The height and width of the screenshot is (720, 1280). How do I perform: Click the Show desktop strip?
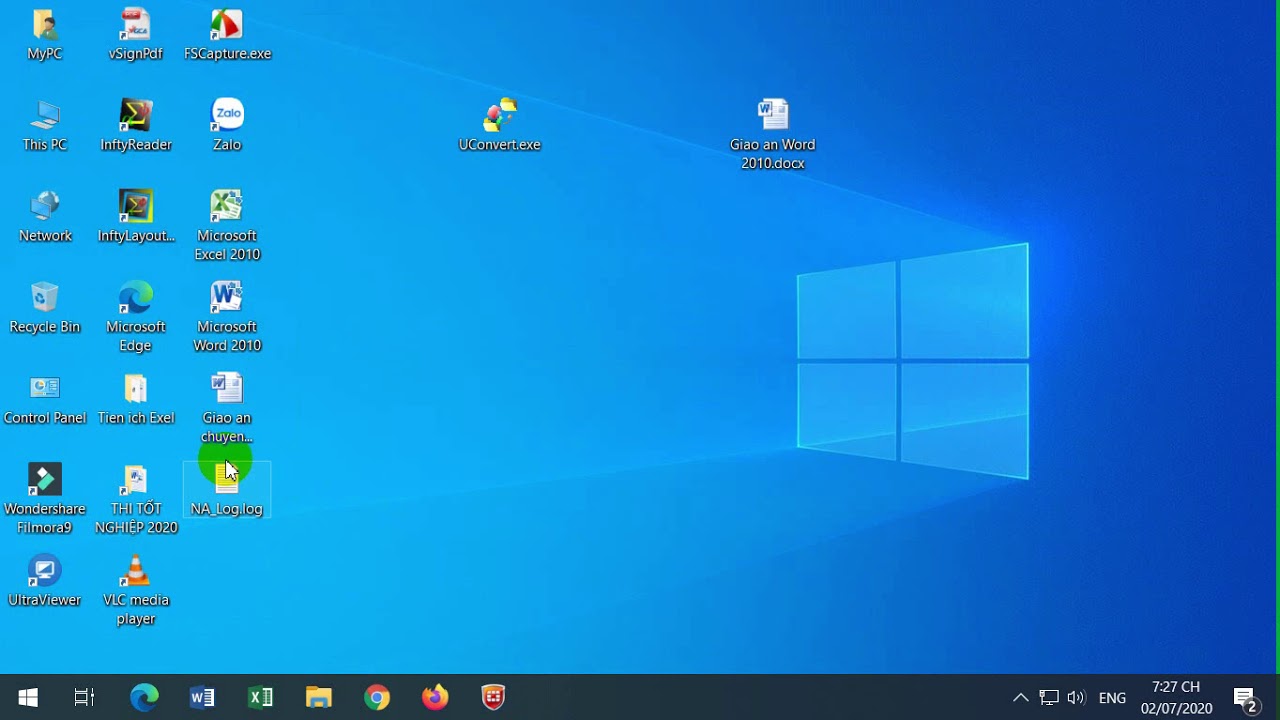click(1276, 697)
